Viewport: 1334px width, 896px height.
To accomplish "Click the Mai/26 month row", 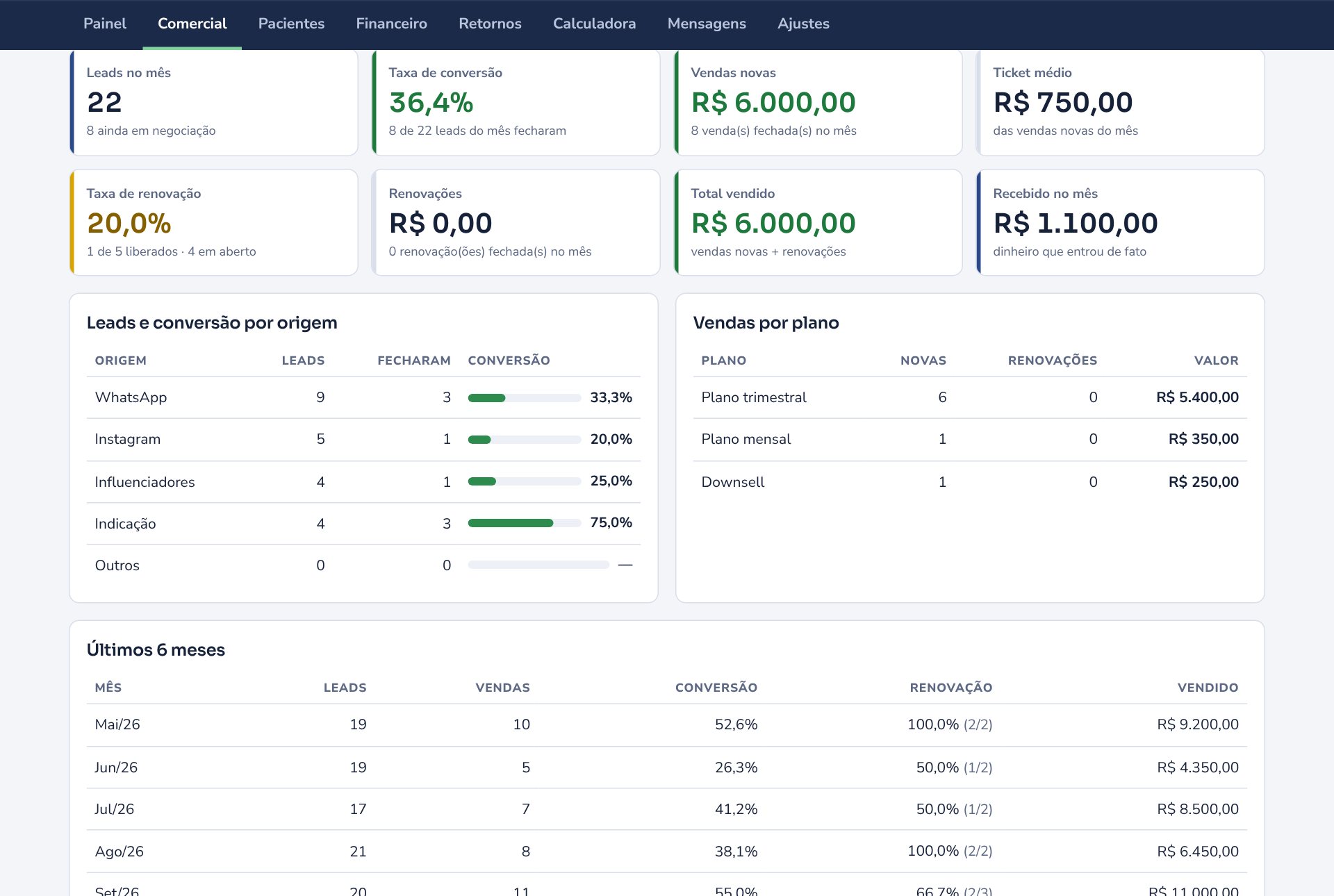I will (667, 725).
